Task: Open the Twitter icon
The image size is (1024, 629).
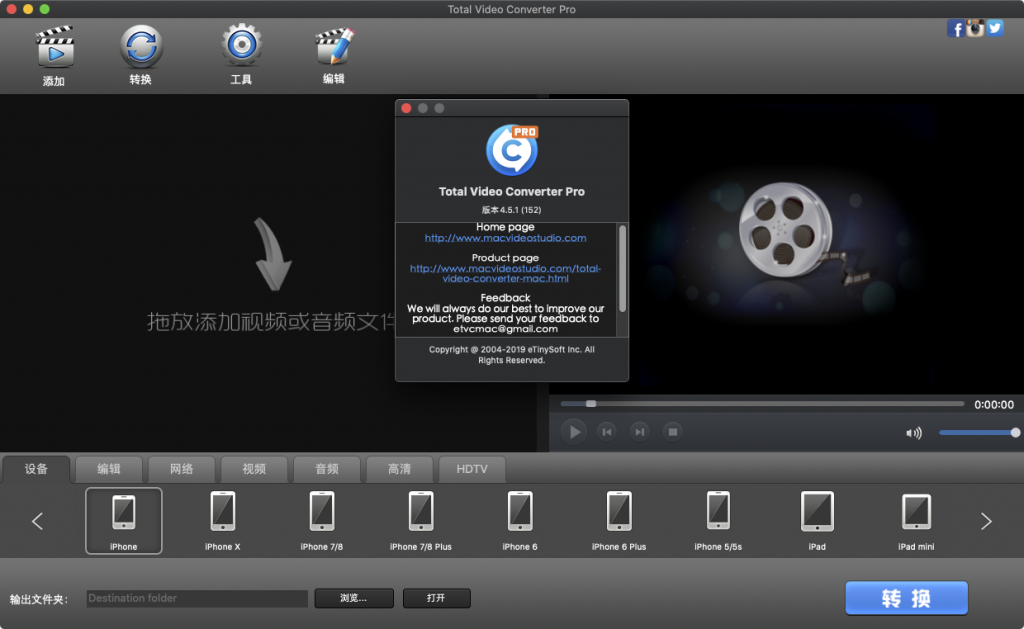Action: 995,28
